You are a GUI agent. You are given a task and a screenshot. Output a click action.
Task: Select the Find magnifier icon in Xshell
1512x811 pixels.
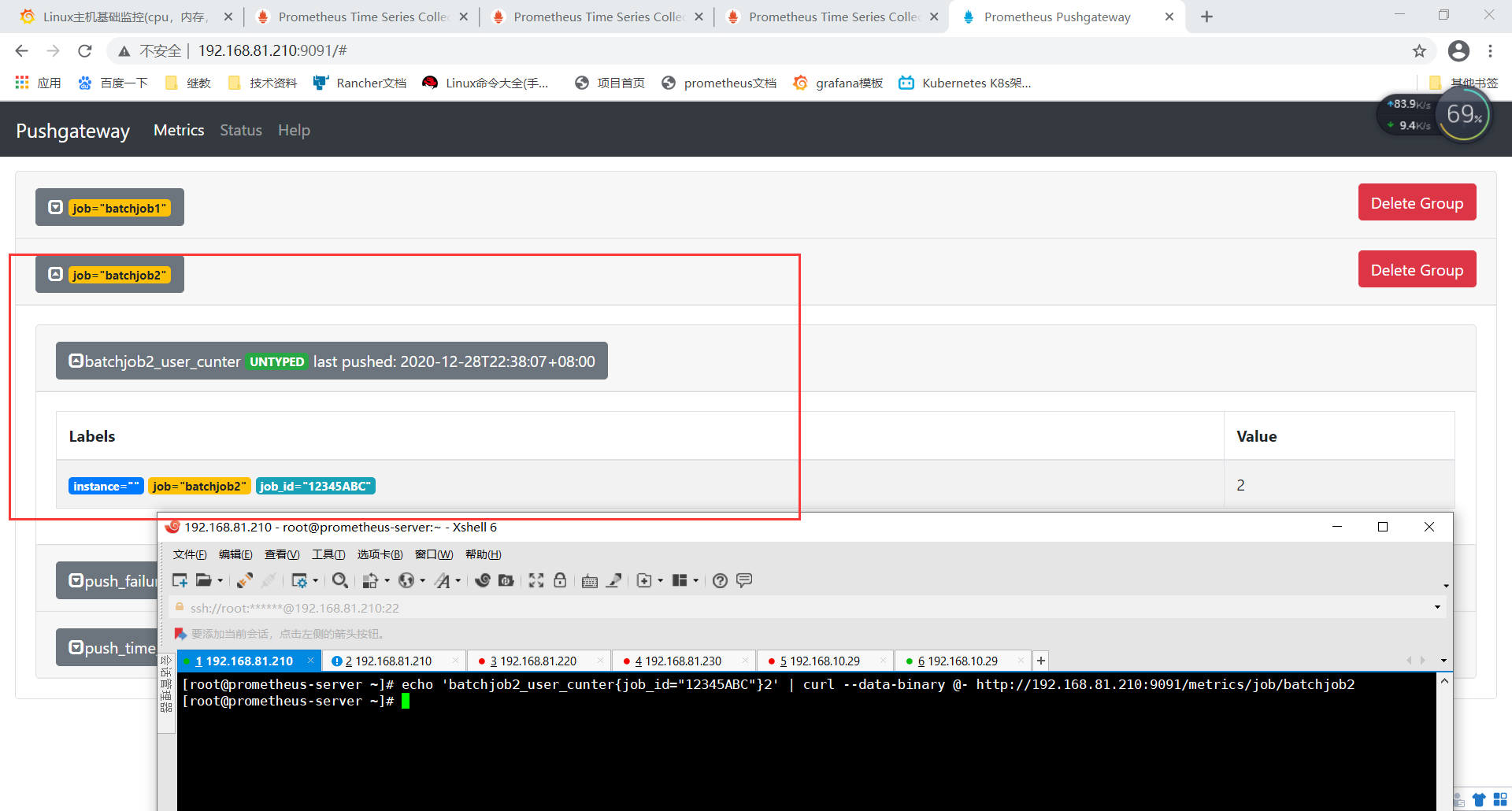coord(340,580)
